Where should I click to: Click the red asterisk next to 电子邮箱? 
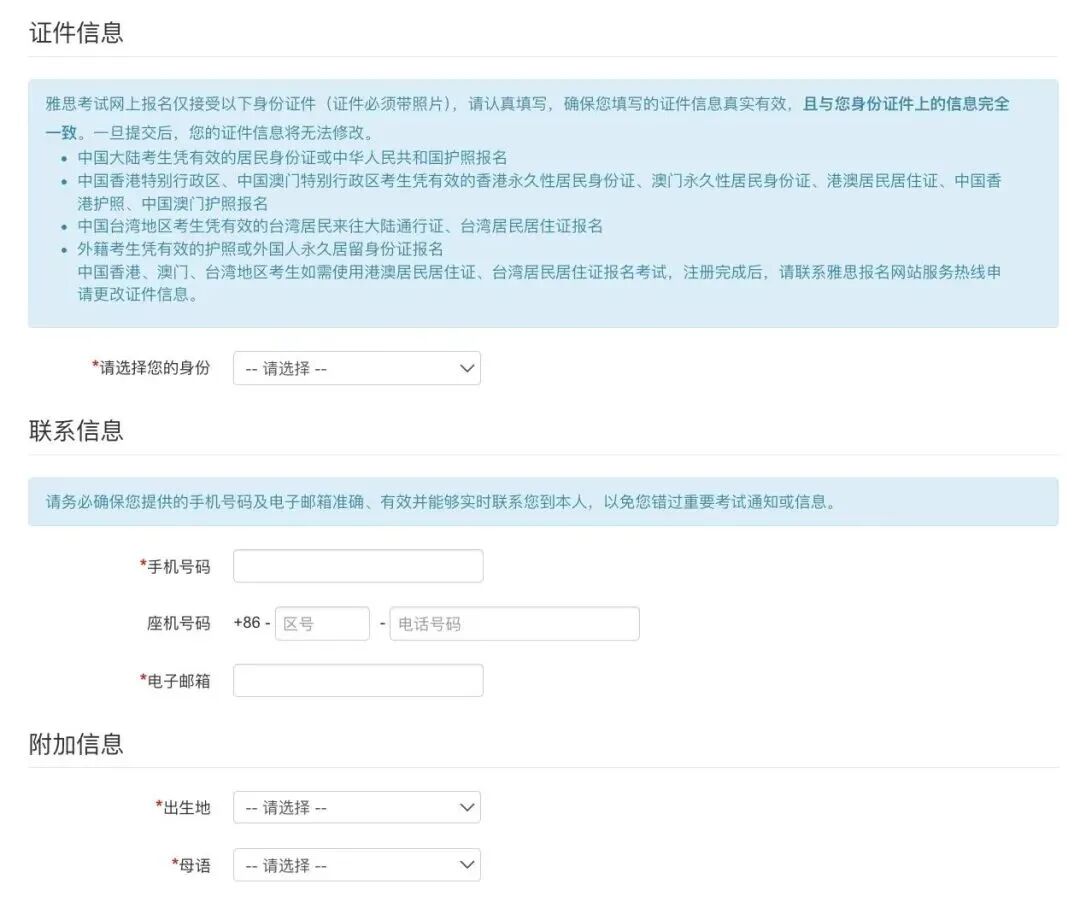click(140, 680)
